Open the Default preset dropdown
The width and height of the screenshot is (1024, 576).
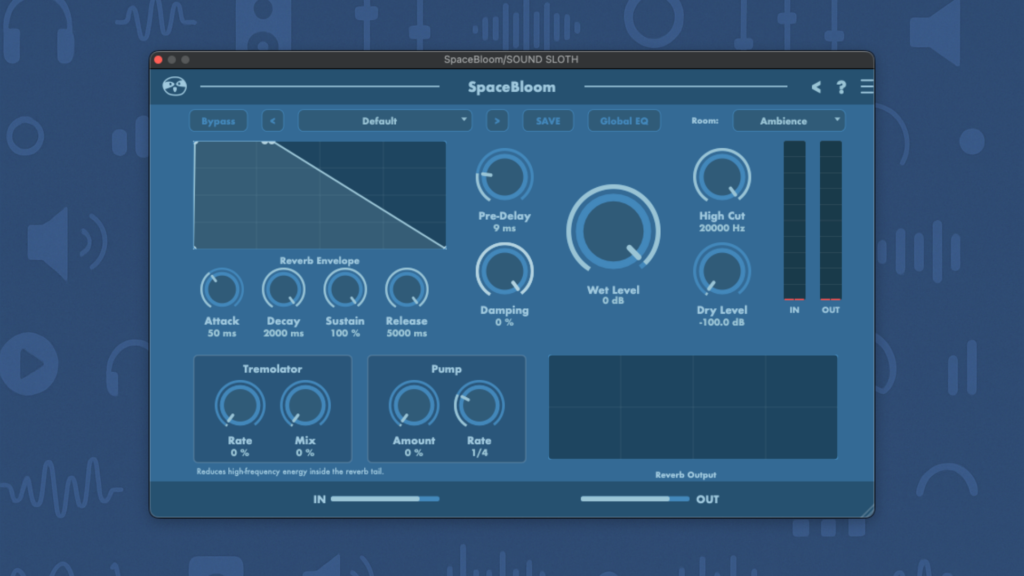click(385, 121)
